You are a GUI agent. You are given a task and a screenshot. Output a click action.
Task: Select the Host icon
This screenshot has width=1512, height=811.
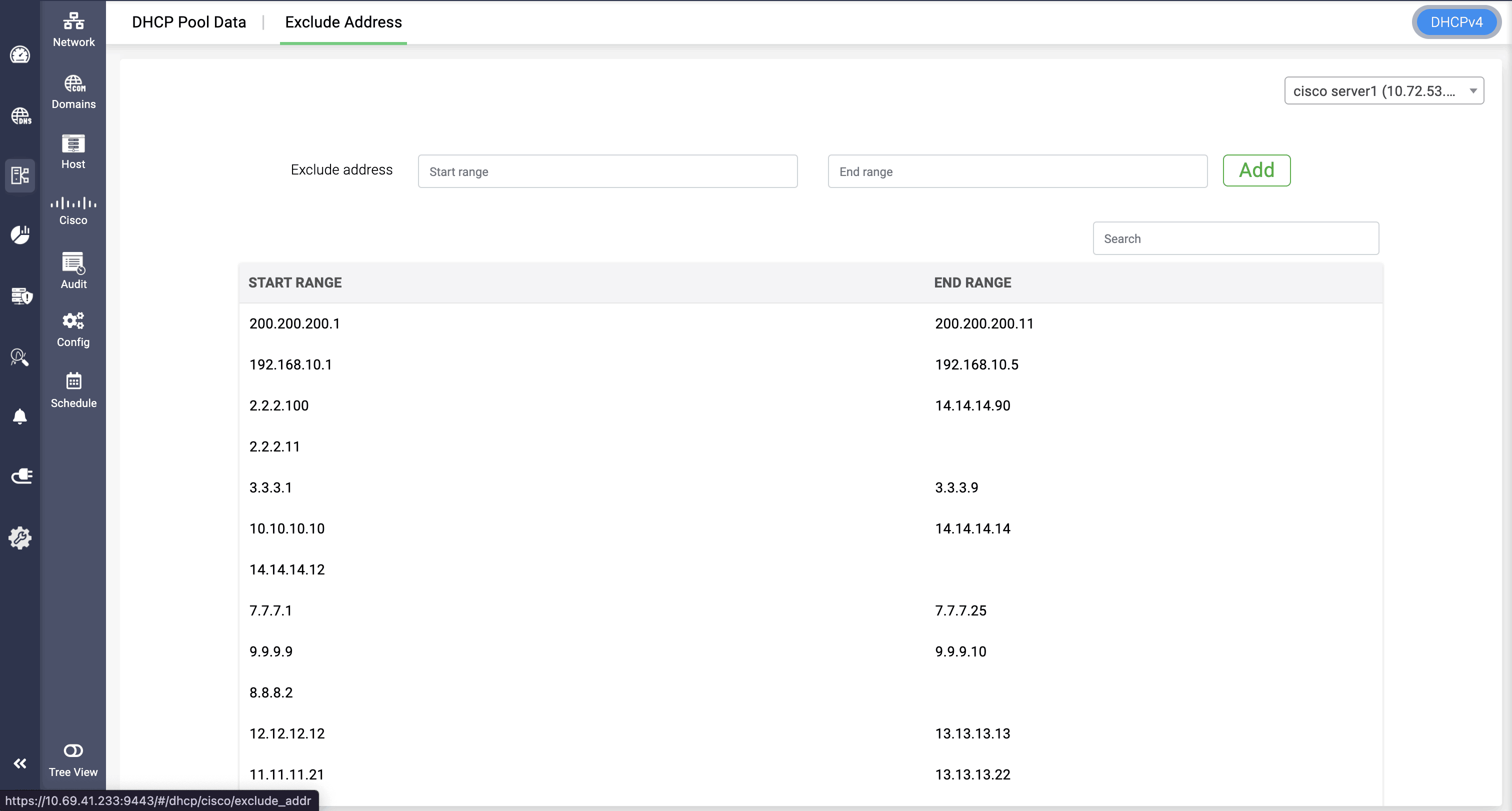(73, 144)
